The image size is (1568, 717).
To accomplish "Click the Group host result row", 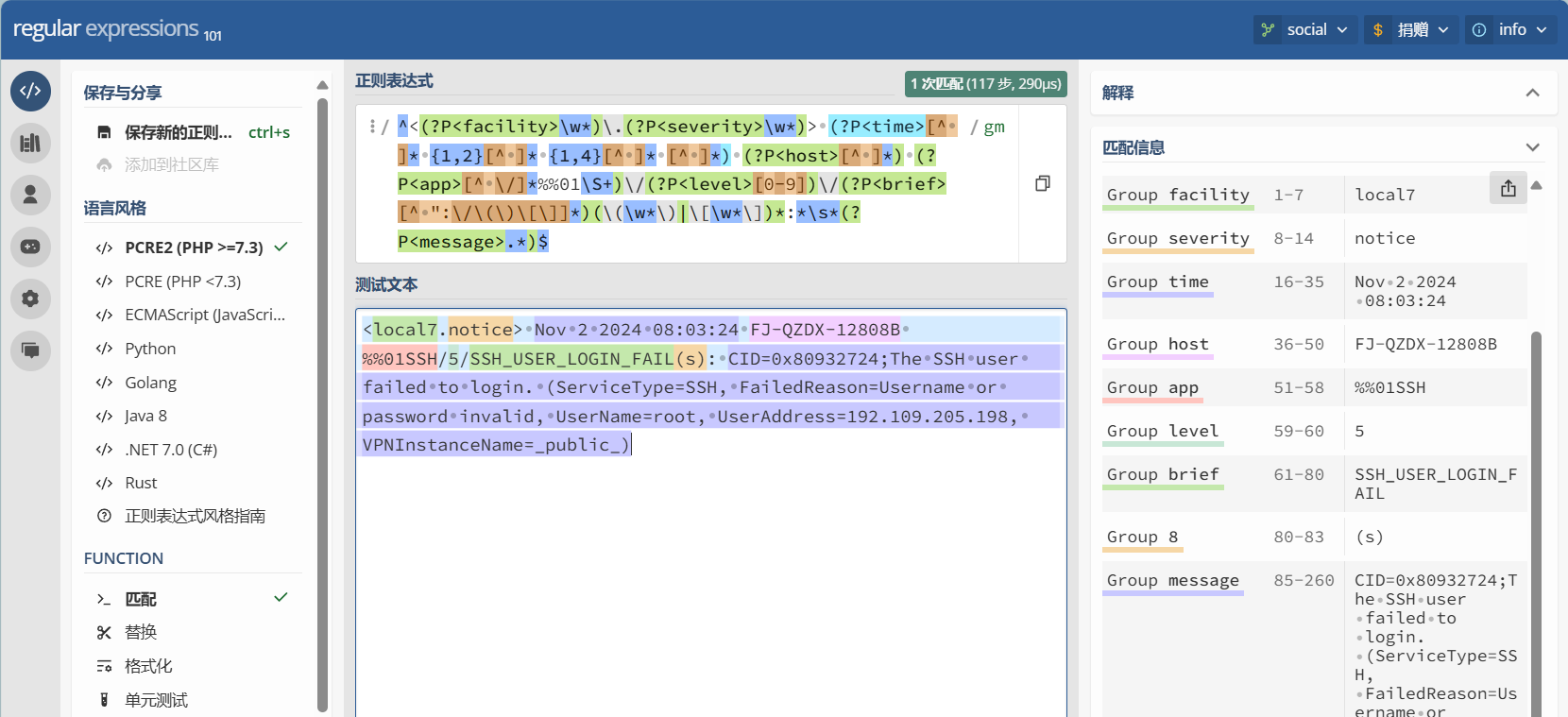I will [x=1314, y=344].
